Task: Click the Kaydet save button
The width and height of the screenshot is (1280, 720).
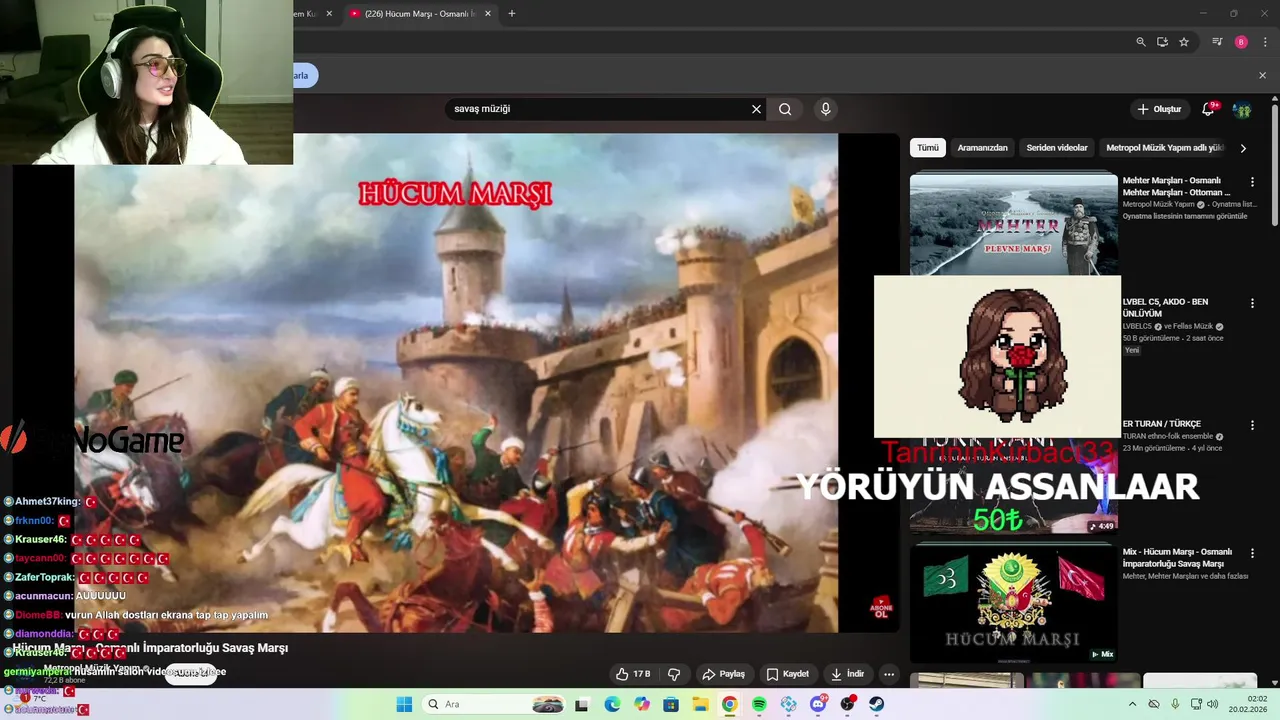Action: coord(787,674)
